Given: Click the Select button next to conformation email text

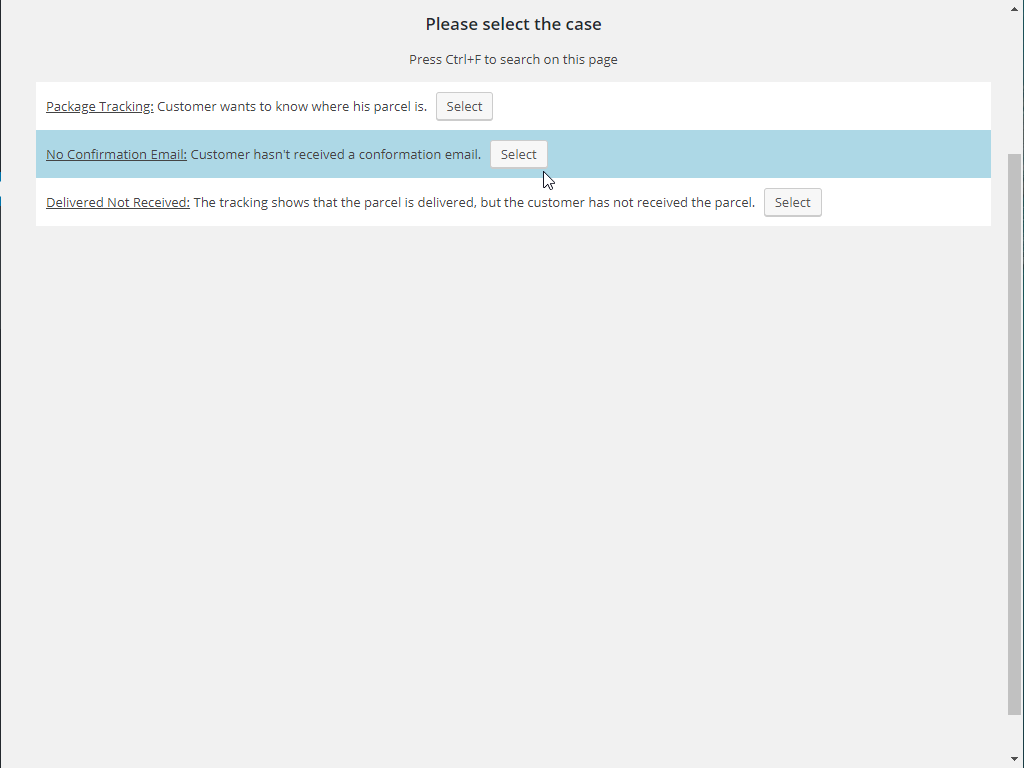Looking at the screenshot, I should click(518, 154).
